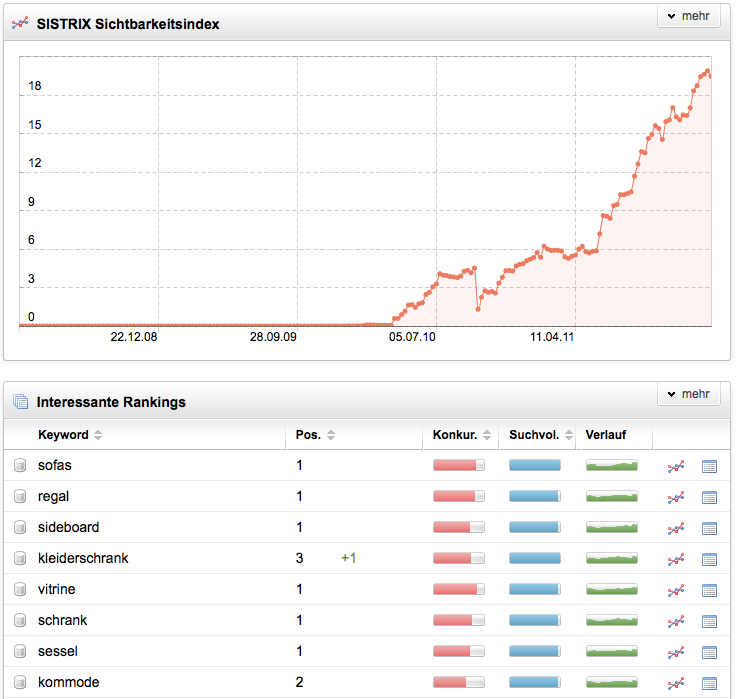Open the table icon for the regal row
This screenshot has height=699, width=736.
point(710,497)
